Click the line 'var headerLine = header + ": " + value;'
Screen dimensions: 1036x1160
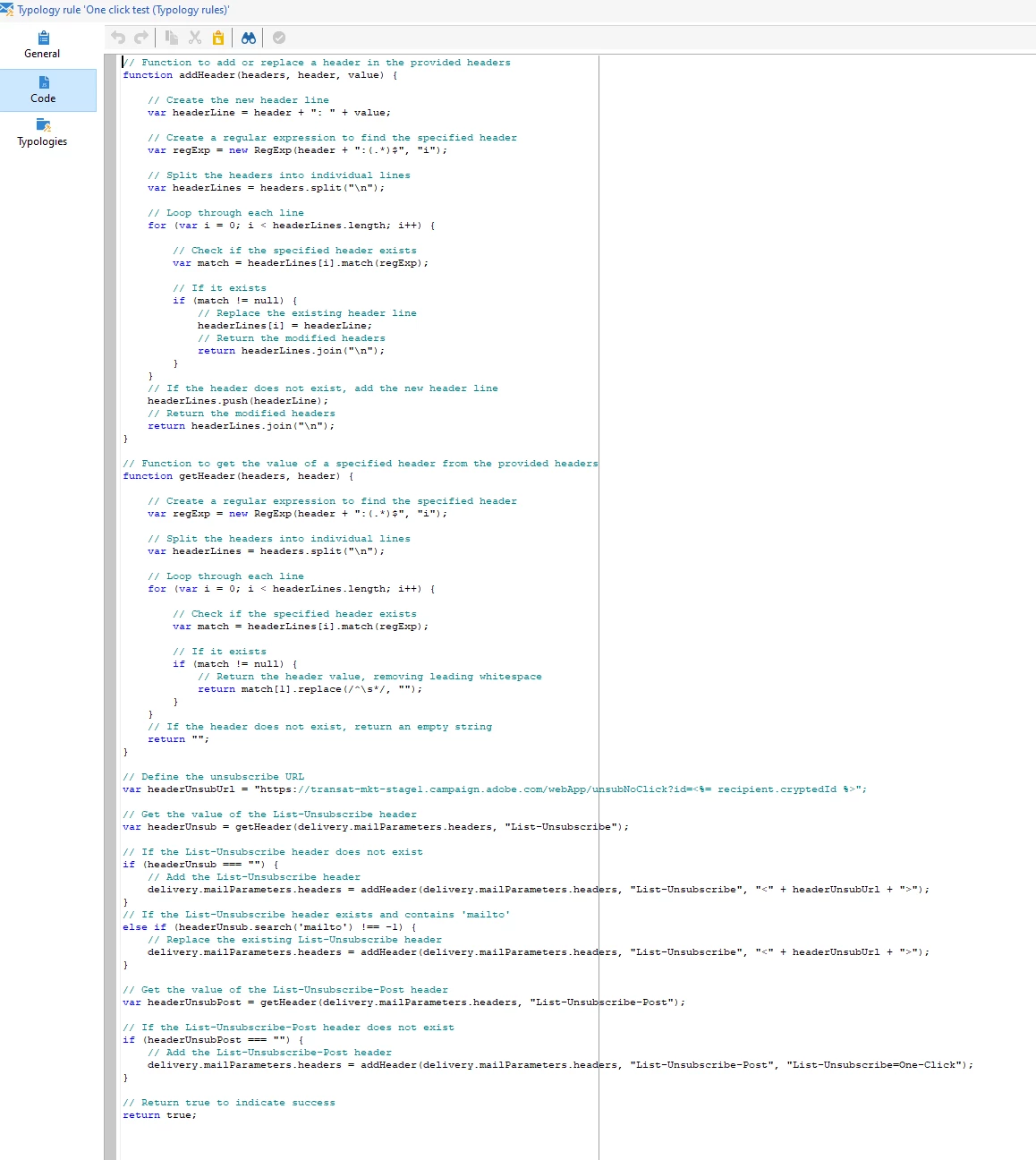(269, 113)
